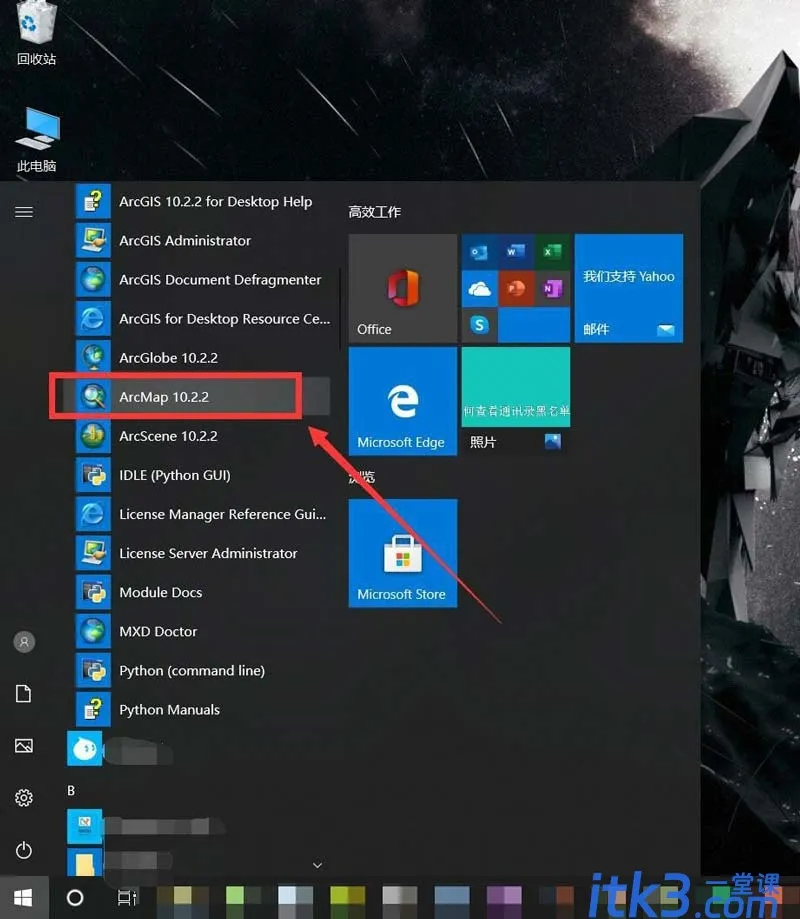Click the Skype icon in the Office apps tile
The height and width of the screenshot is (919, 800).
point(479,325)
